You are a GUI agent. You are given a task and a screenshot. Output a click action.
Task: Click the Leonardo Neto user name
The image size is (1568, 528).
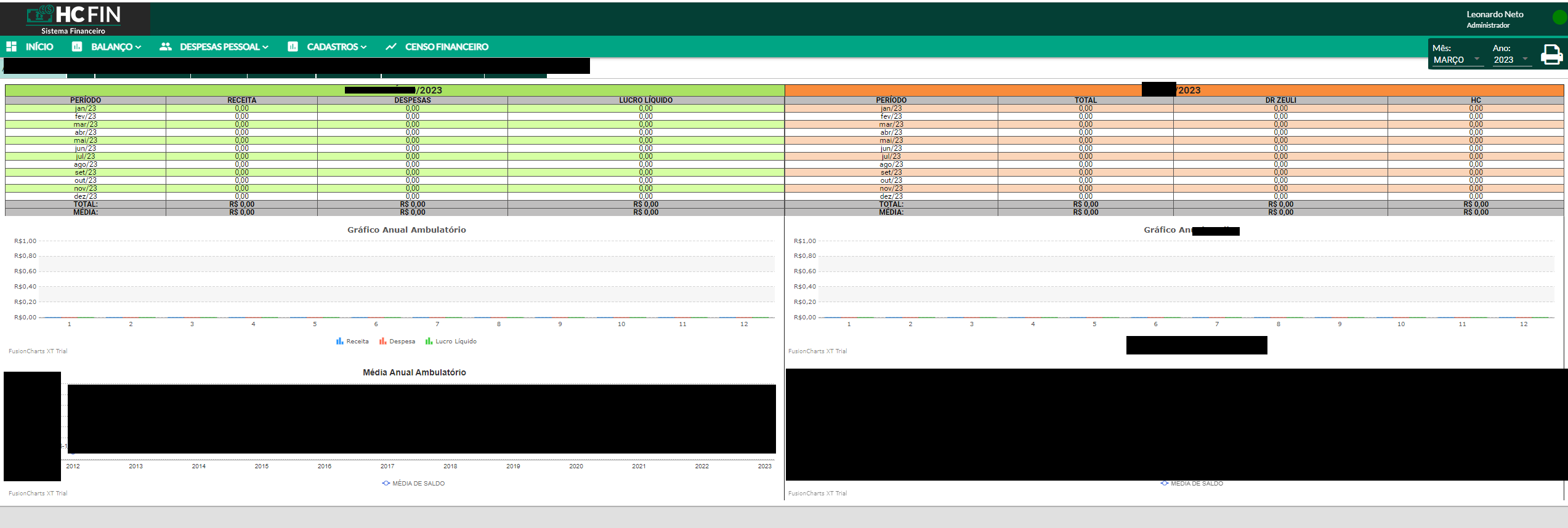click(1495, 14)
